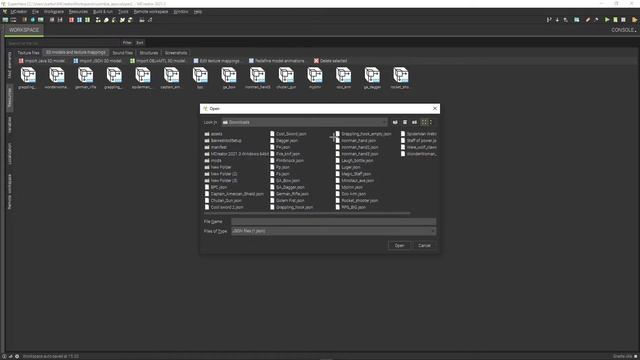Image resolution: width=640 pixels, height=360 pixels.
Task: Open the Window menu
Action: coord(181,12)
